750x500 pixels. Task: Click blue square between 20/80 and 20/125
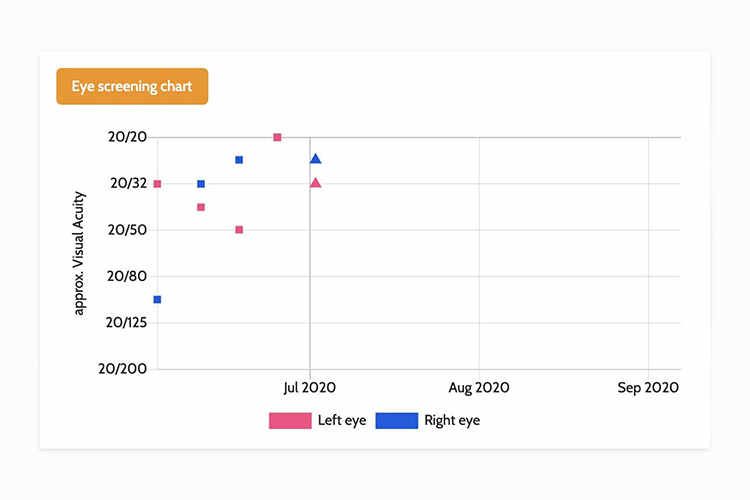tap(157, 299)
